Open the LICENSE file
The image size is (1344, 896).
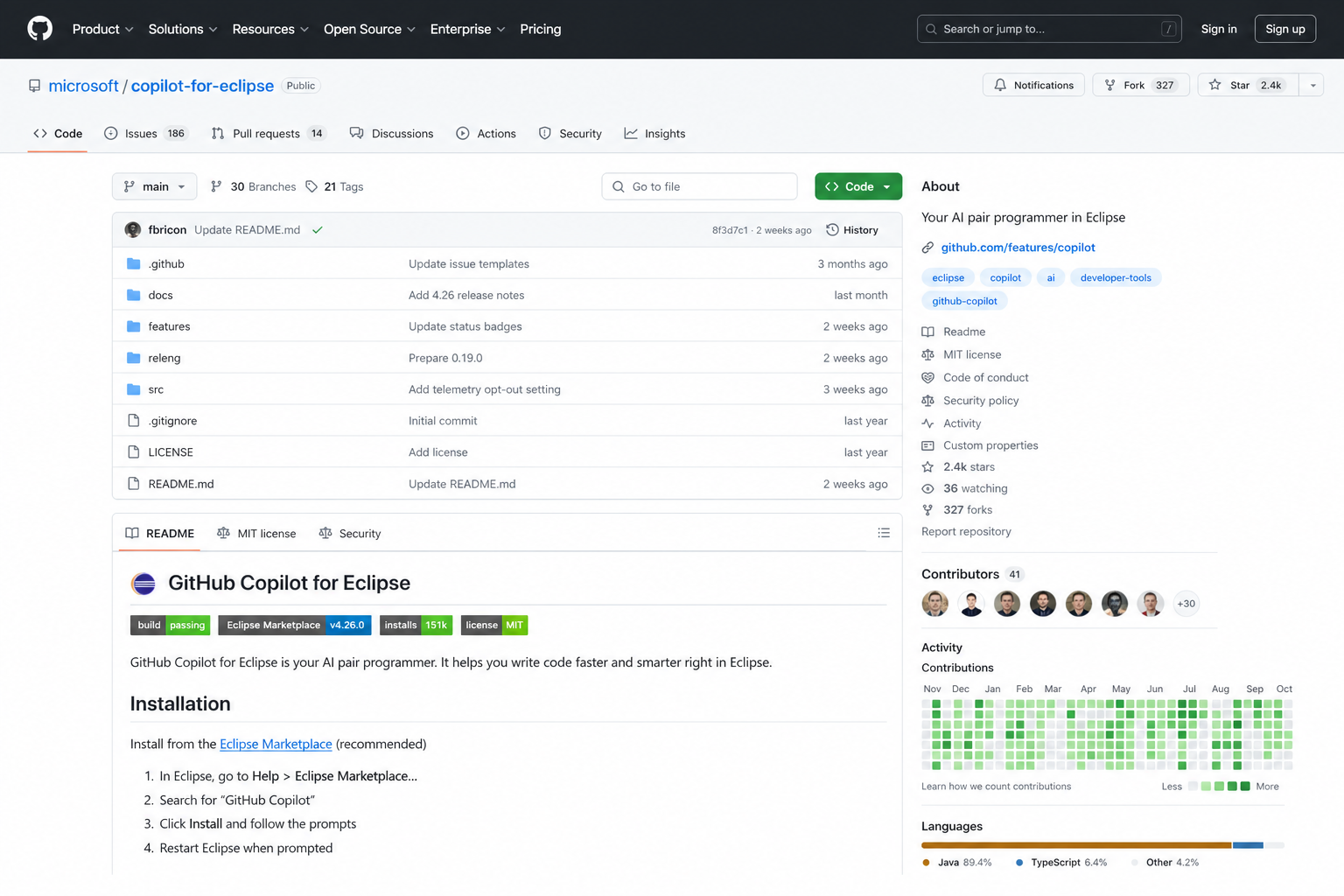click(171, 452)
